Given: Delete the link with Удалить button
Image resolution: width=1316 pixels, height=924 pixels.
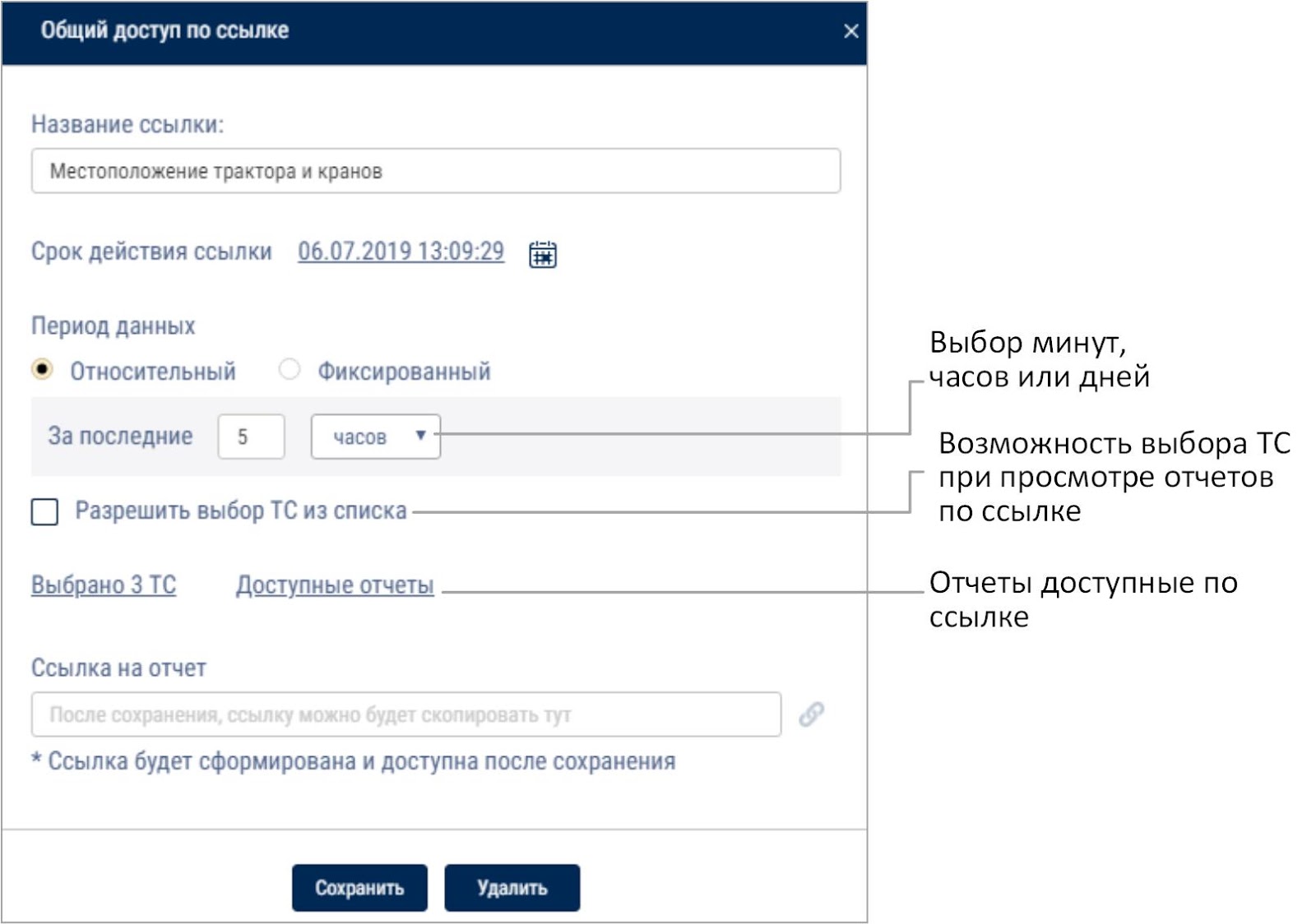Looking at the screenshot, I should click(x=512, y=888).
